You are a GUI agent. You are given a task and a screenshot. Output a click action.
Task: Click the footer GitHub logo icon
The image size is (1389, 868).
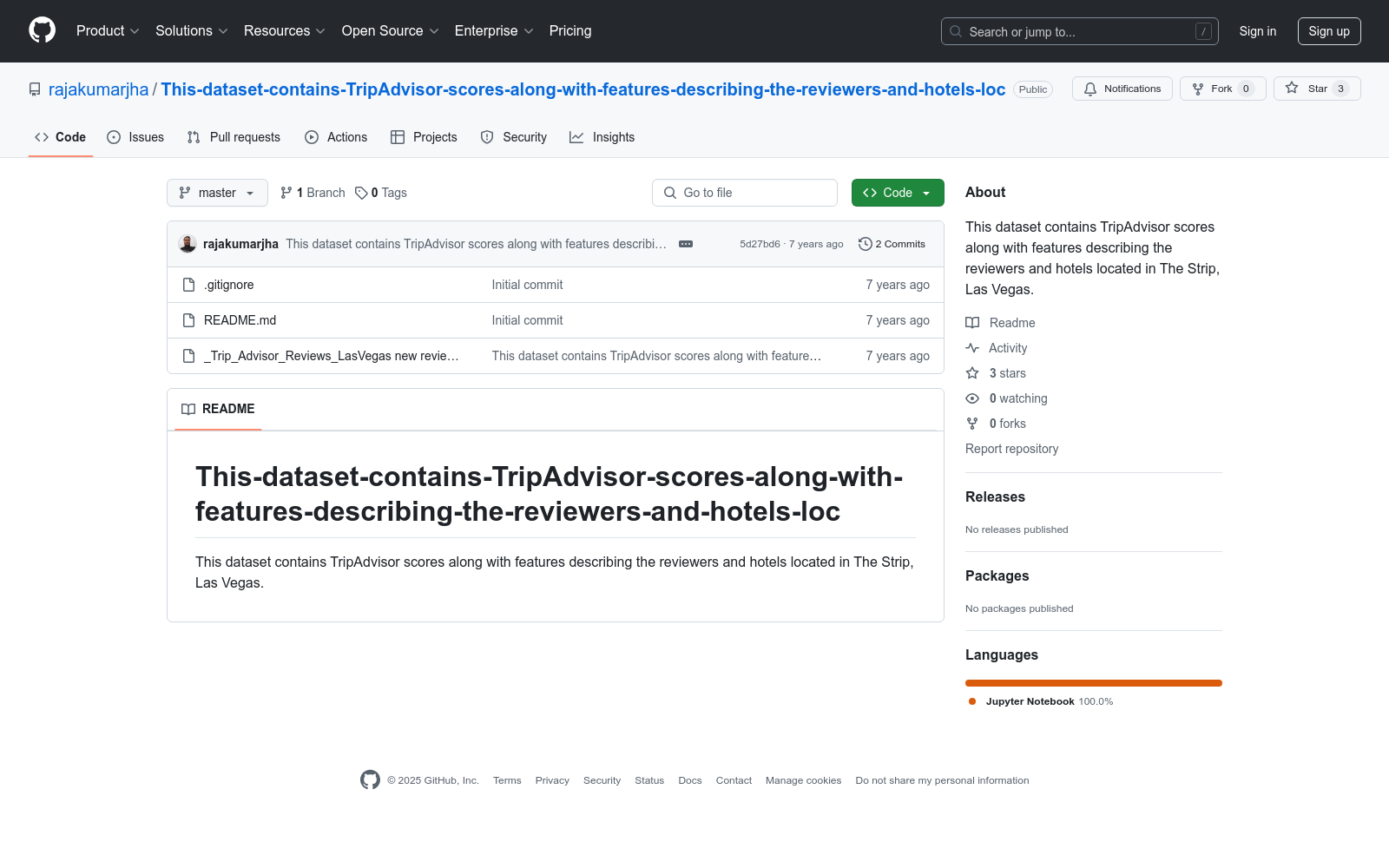tap(370, 780)
